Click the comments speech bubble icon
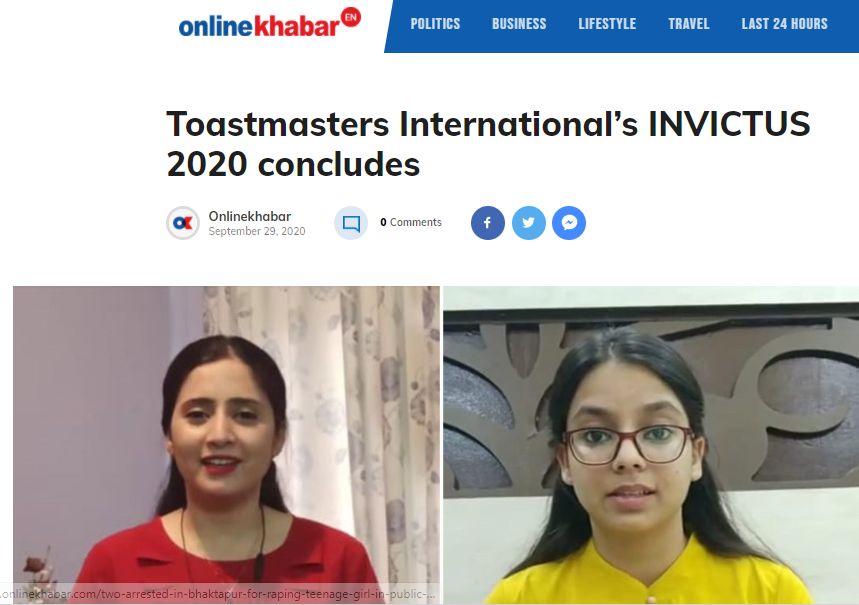The image size is (859, 605). coord(351,223)
